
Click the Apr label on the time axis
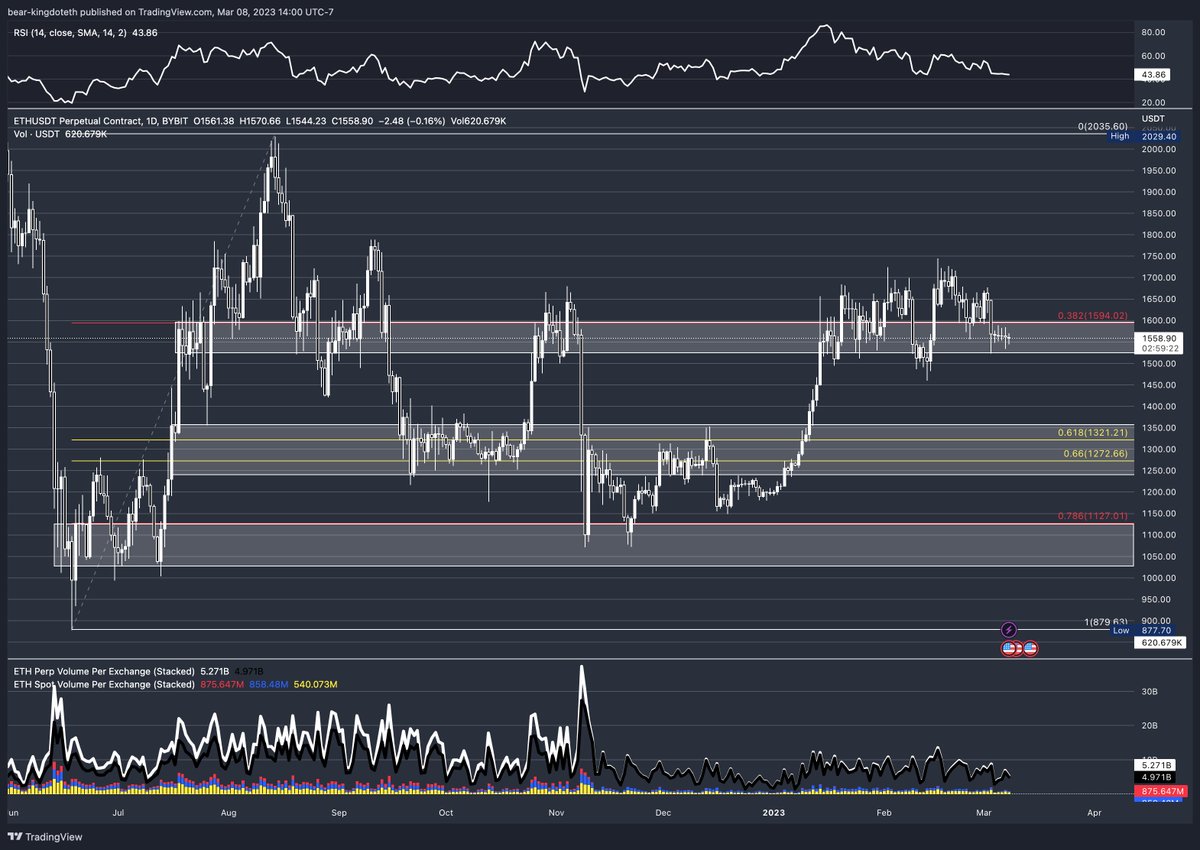click(1093, 814)
